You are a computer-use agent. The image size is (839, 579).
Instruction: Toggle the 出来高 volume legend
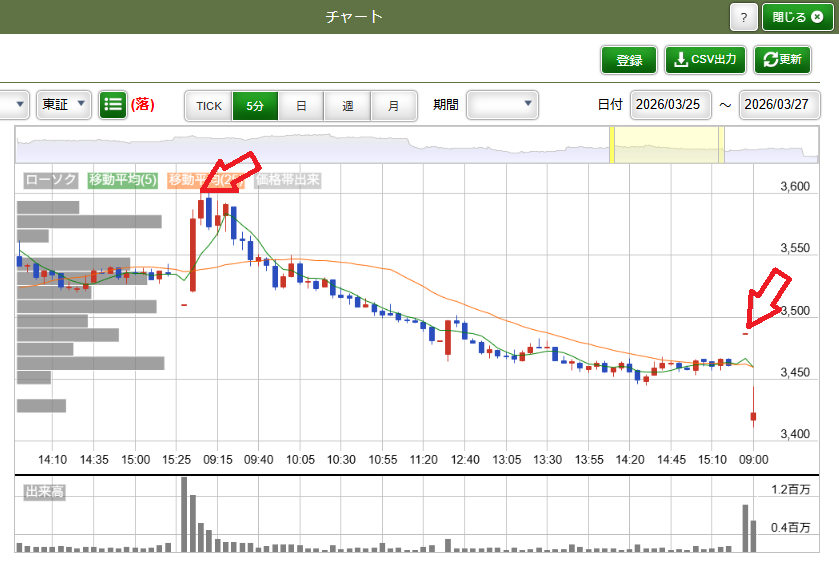[x=44, y=492]
